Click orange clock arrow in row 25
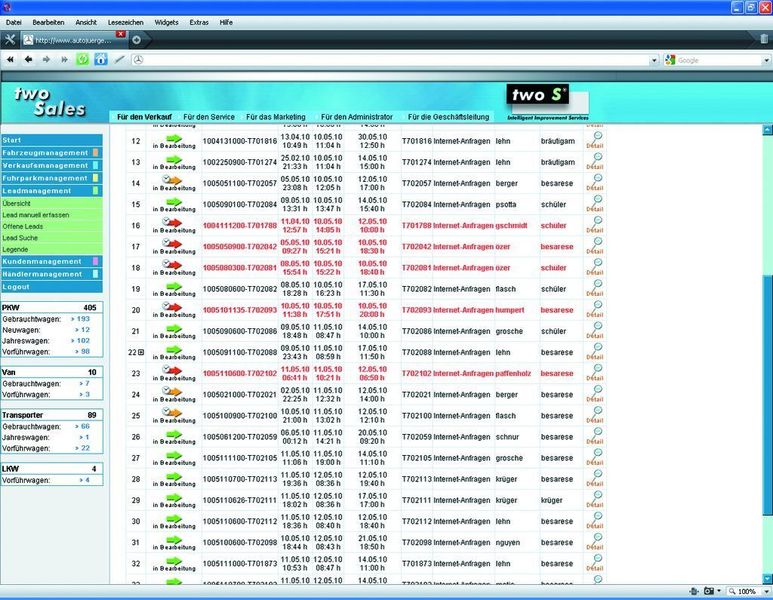The height and width of the screenshot is (600, 773). pyautogui.click(x=173, y=413)
